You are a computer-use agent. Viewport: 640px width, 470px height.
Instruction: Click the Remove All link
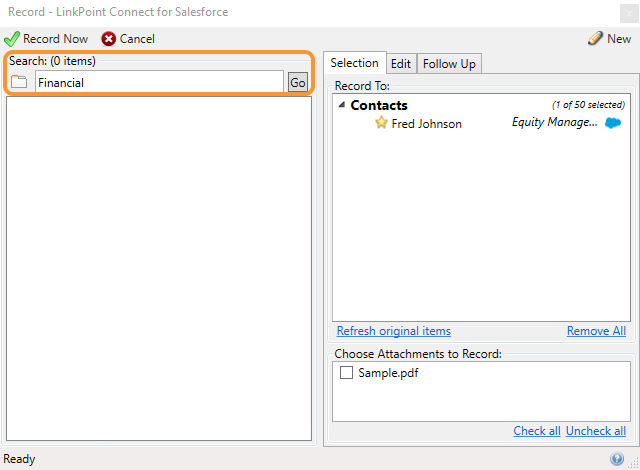596,331
